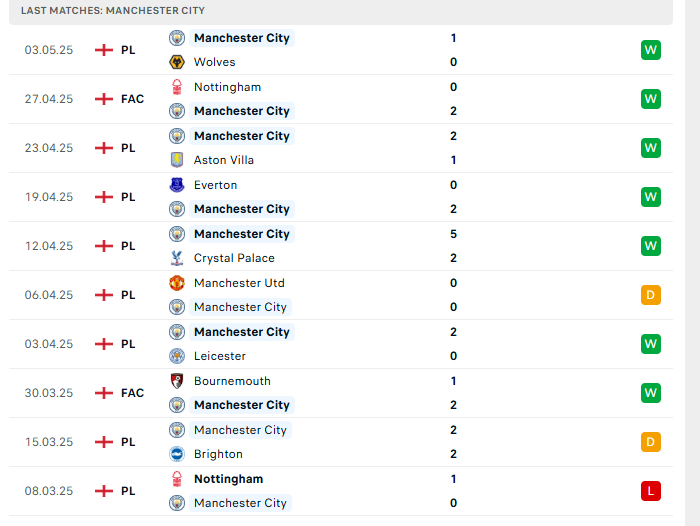Open the D badge for Brighton match

(650, 442)
